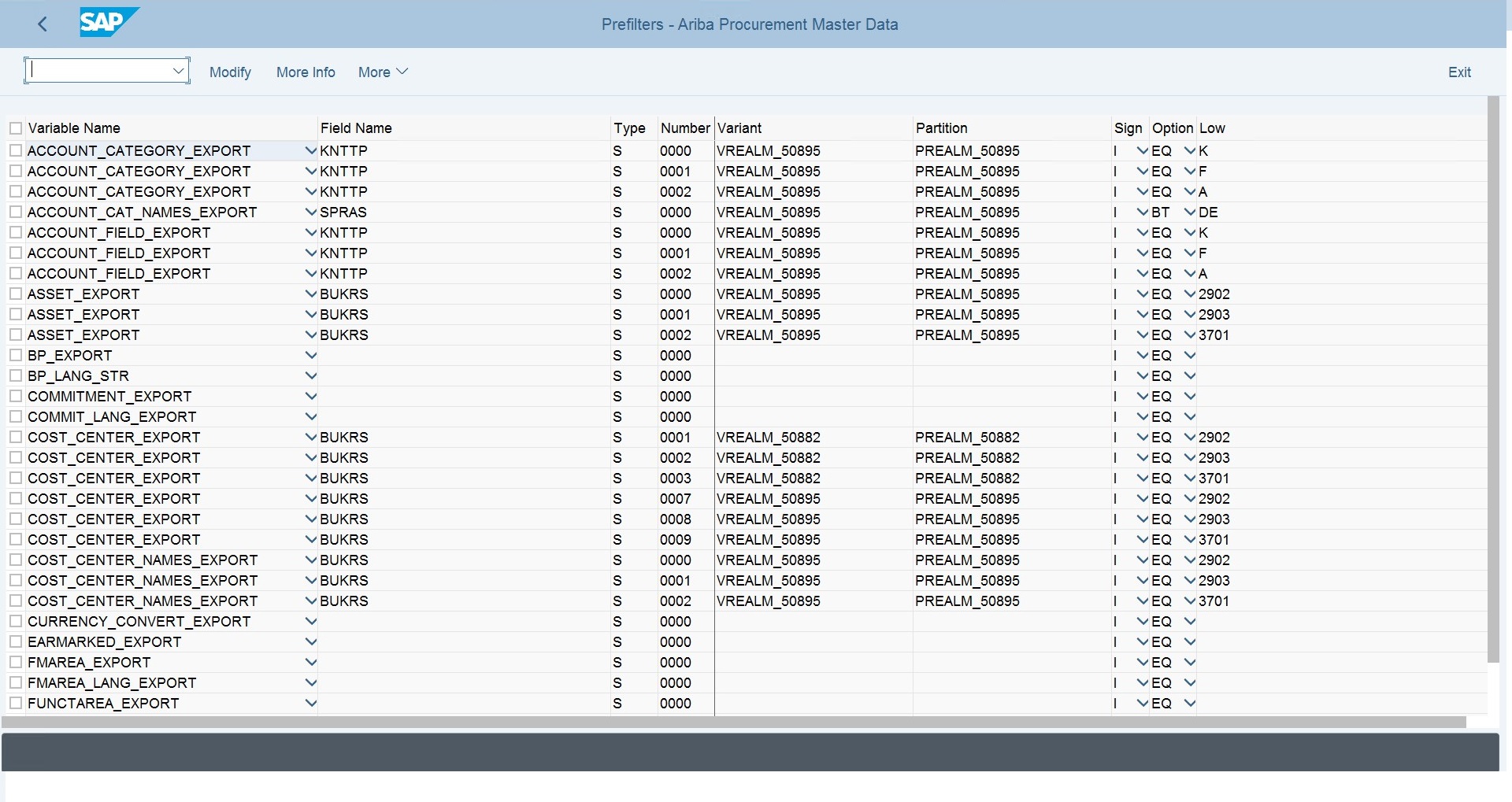Open the Sign dropdown in BP_LANG_STR row
This screenshot has height=802, width=1512.
[1143, 375]
